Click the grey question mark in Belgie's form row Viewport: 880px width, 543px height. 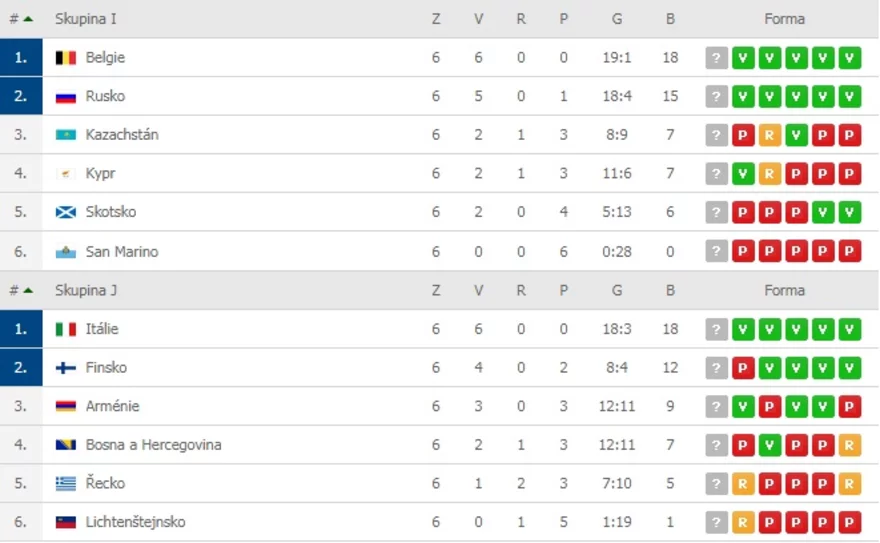[716, 58]
